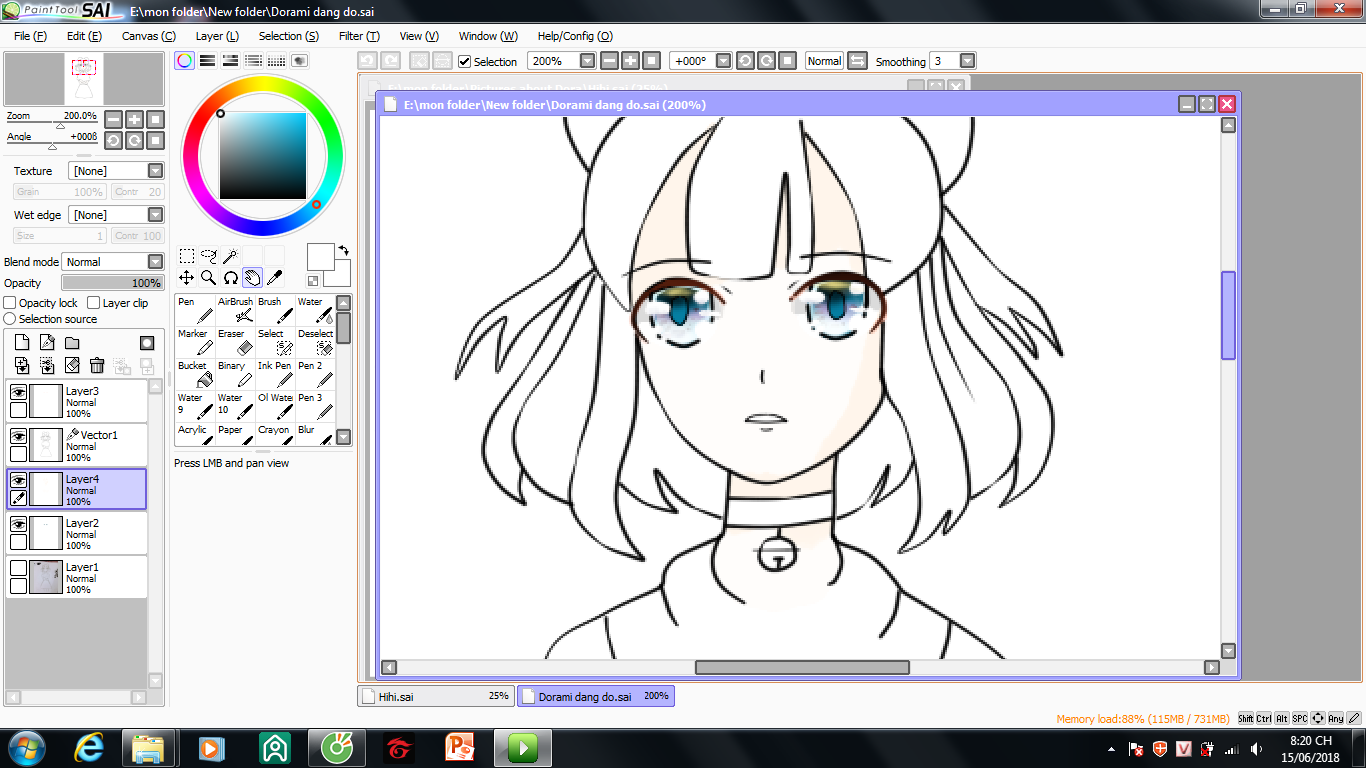This screenshot has width=1366, height=768.
Task: Pick the Bucket fill tool
Action: (195, 375)
